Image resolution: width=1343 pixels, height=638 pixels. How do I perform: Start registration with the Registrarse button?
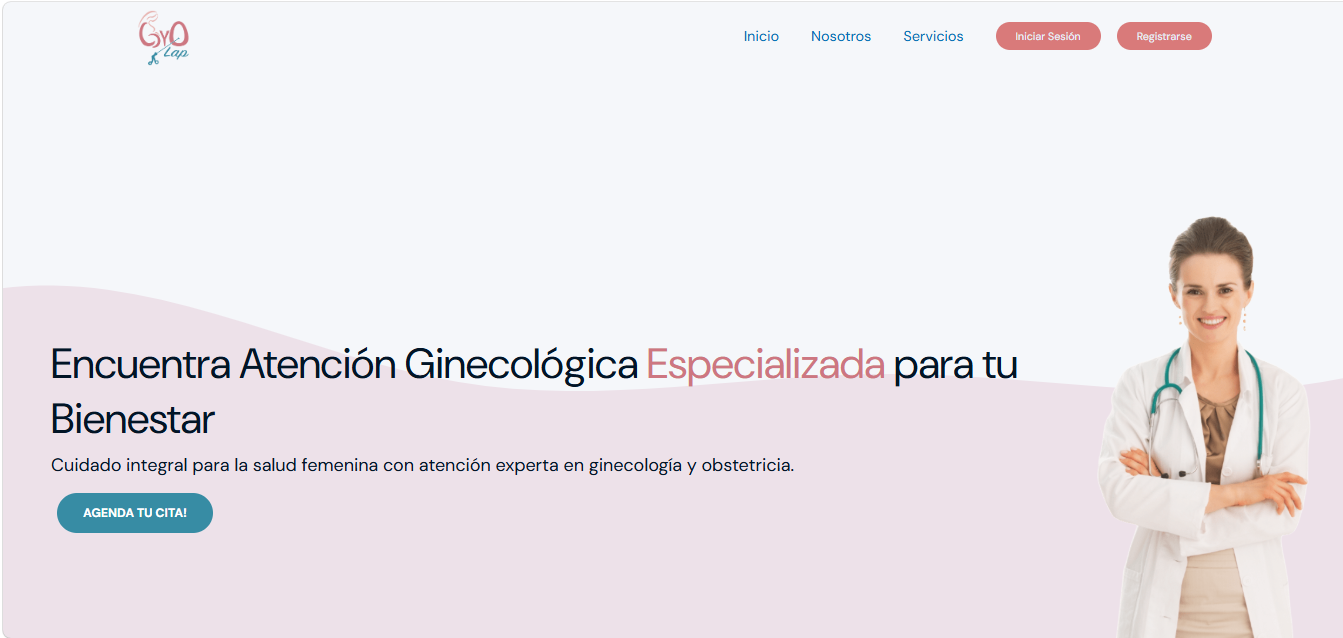point(1164,35)
